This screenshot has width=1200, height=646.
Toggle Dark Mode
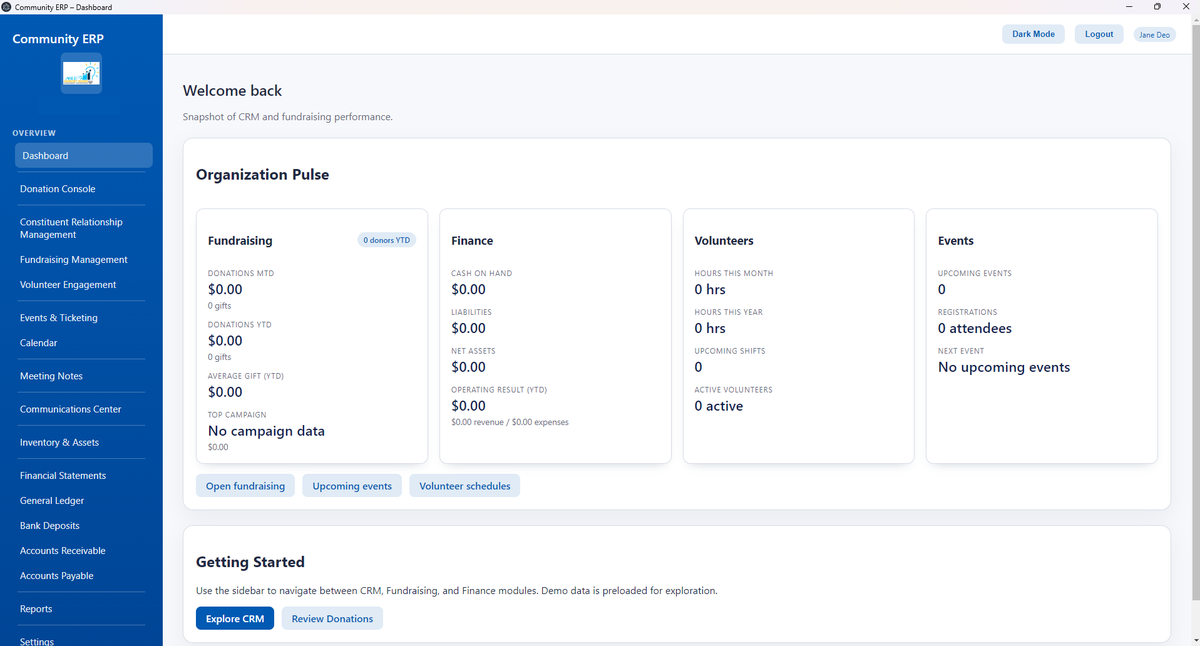[1033, 34]
